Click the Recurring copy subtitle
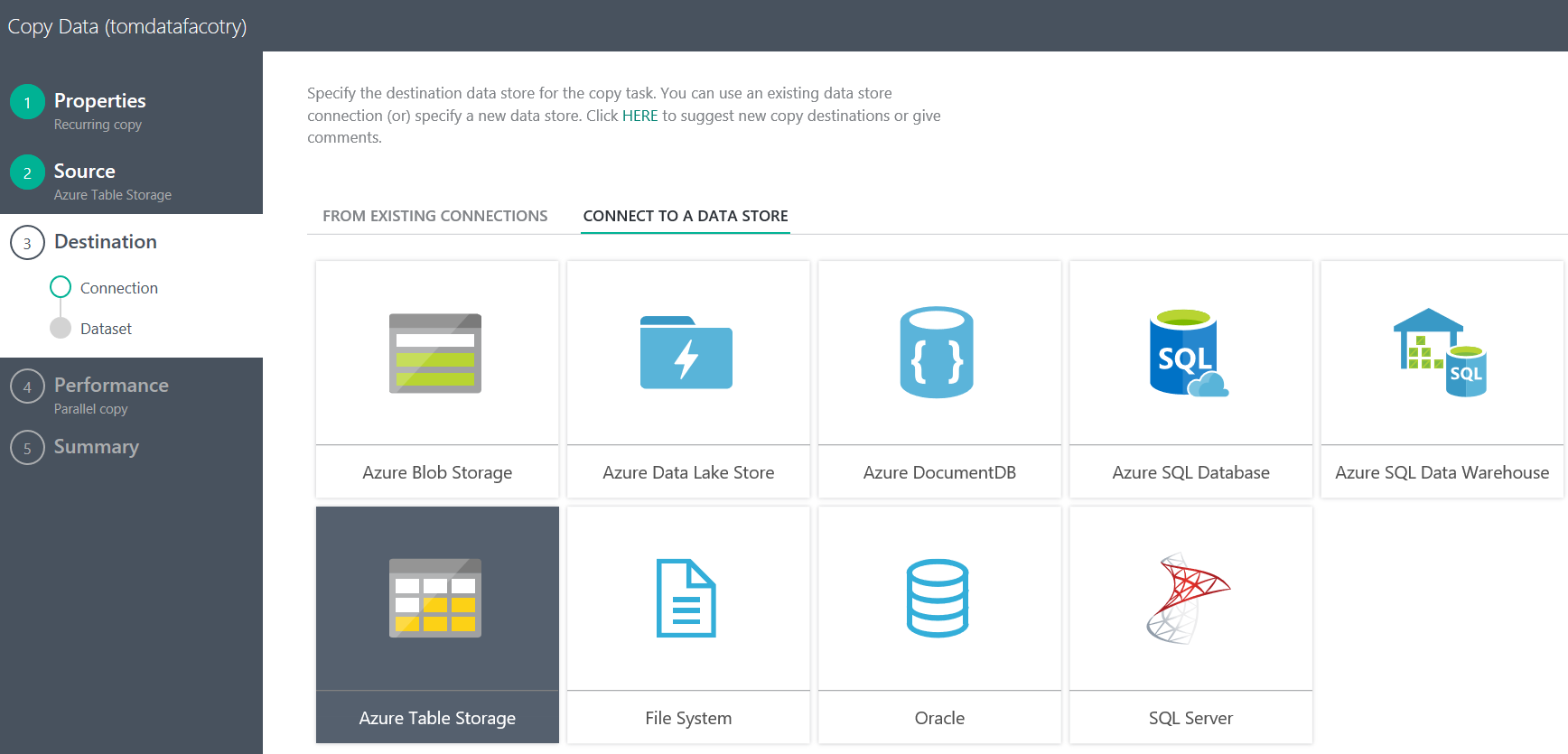 click(x=98, y=125)
